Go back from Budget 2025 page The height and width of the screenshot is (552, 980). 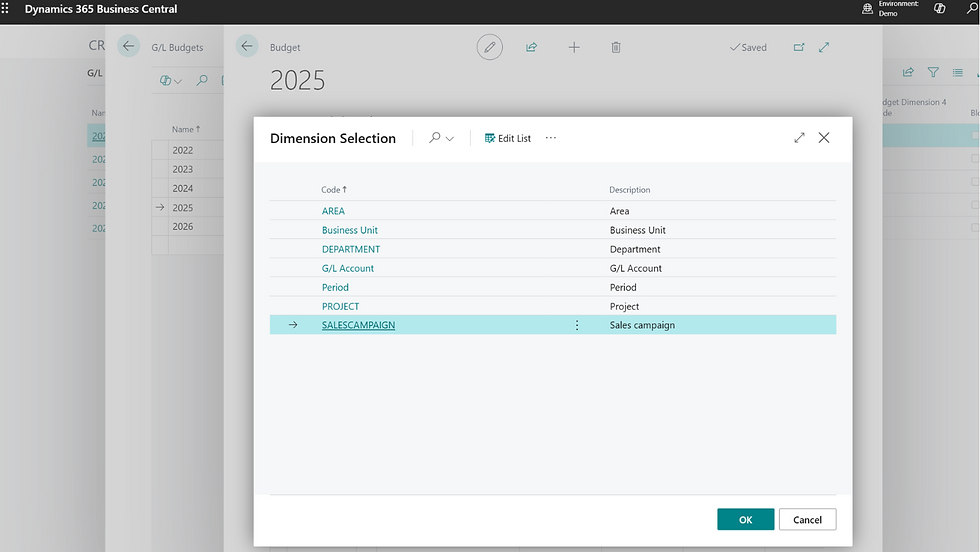click(247, 46)
